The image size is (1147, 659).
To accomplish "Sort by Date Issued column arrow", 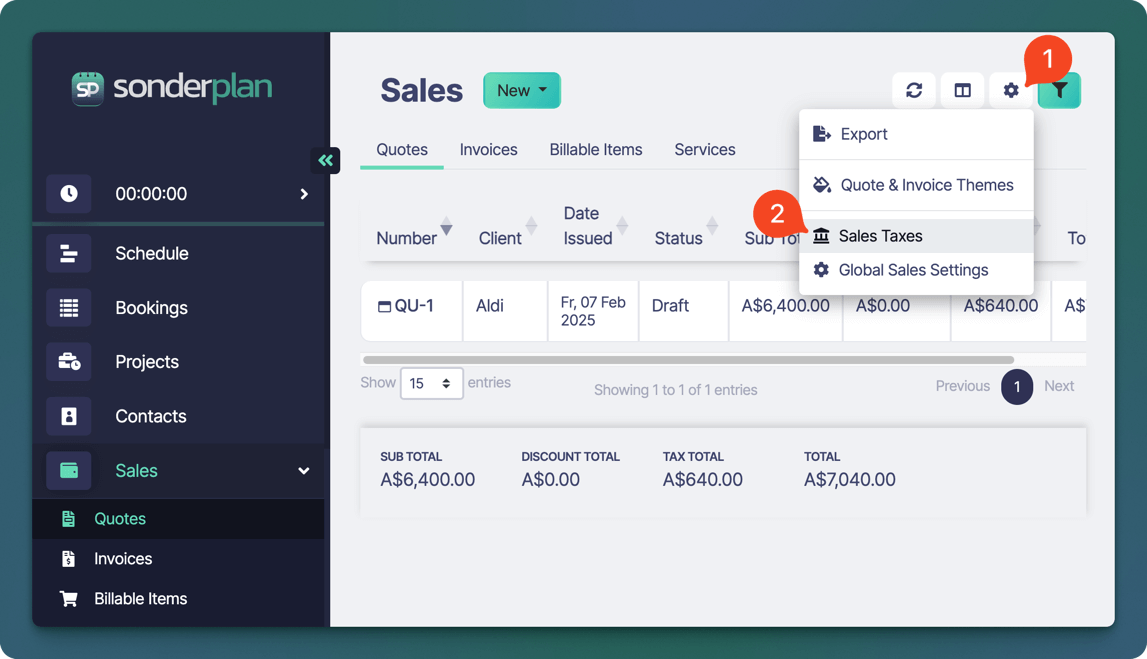I will tap(623, 226).
